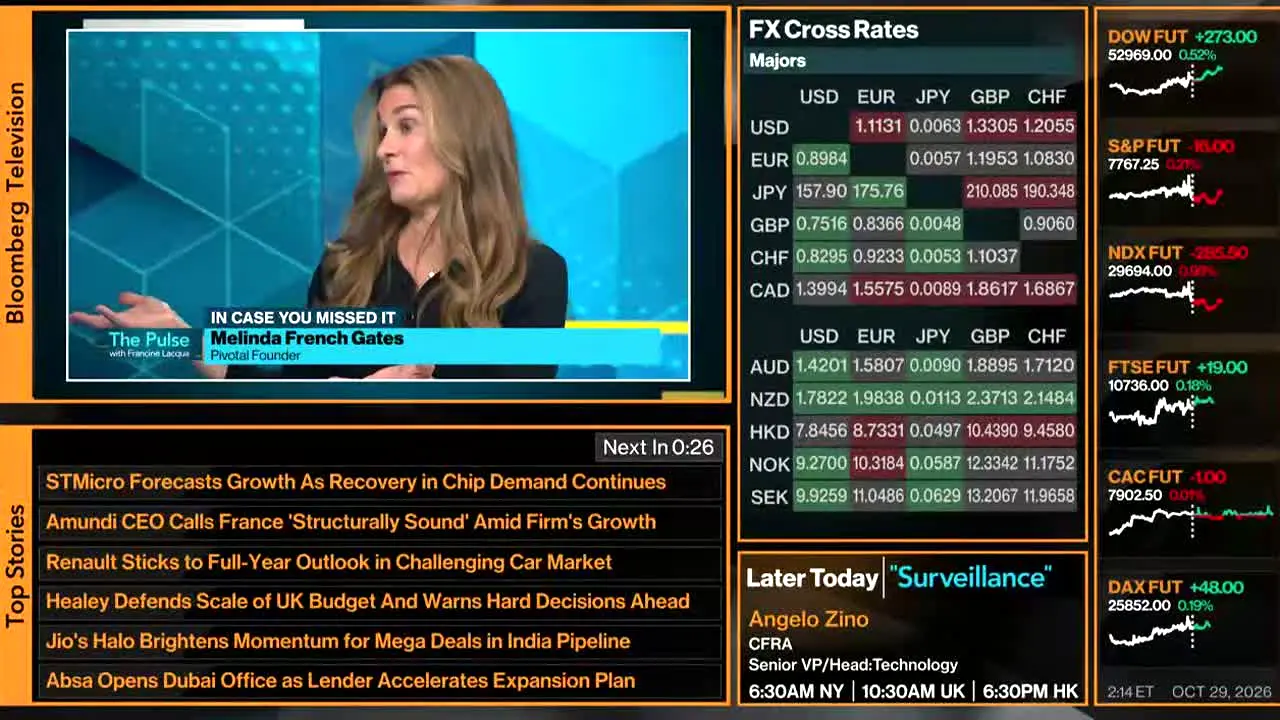Click the 6:30PM HK airtime
1280x720 pixels.
click(1030, 692)
